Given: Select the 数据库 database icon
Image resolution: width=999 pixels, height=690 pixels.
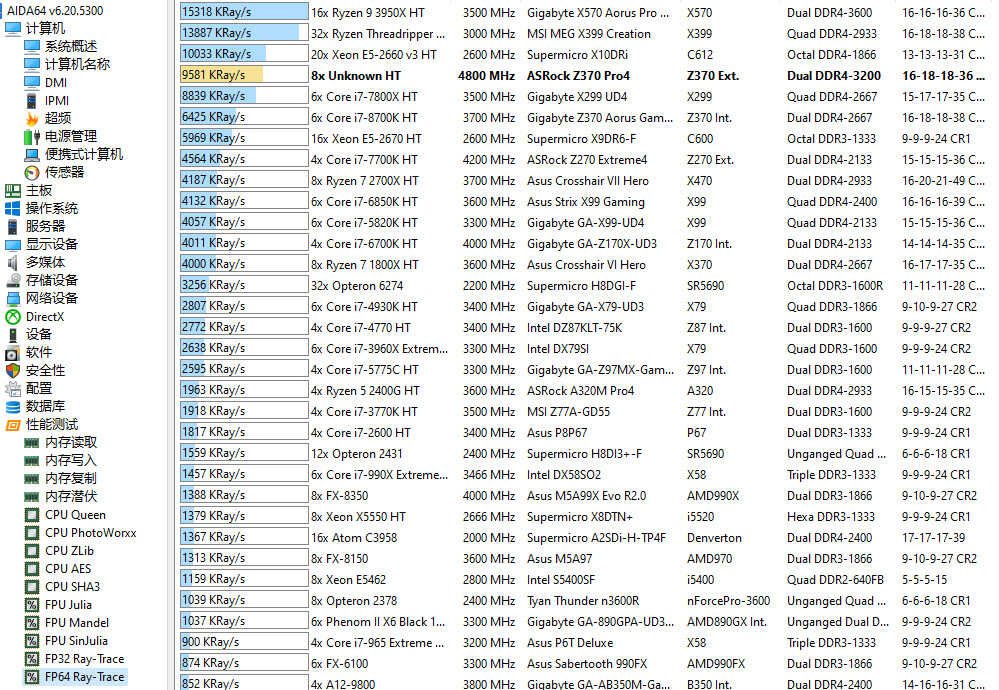Looking at the screenshot, I should [13, 406].
